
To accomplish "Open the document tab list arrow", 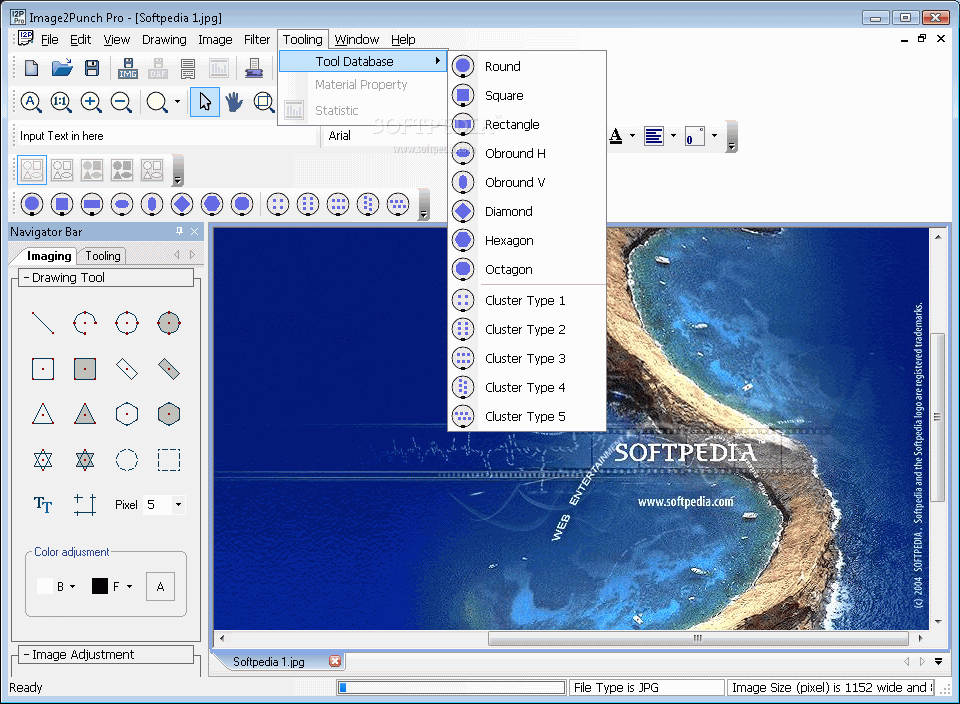I will pyautogui.click(x=939, y=661).
